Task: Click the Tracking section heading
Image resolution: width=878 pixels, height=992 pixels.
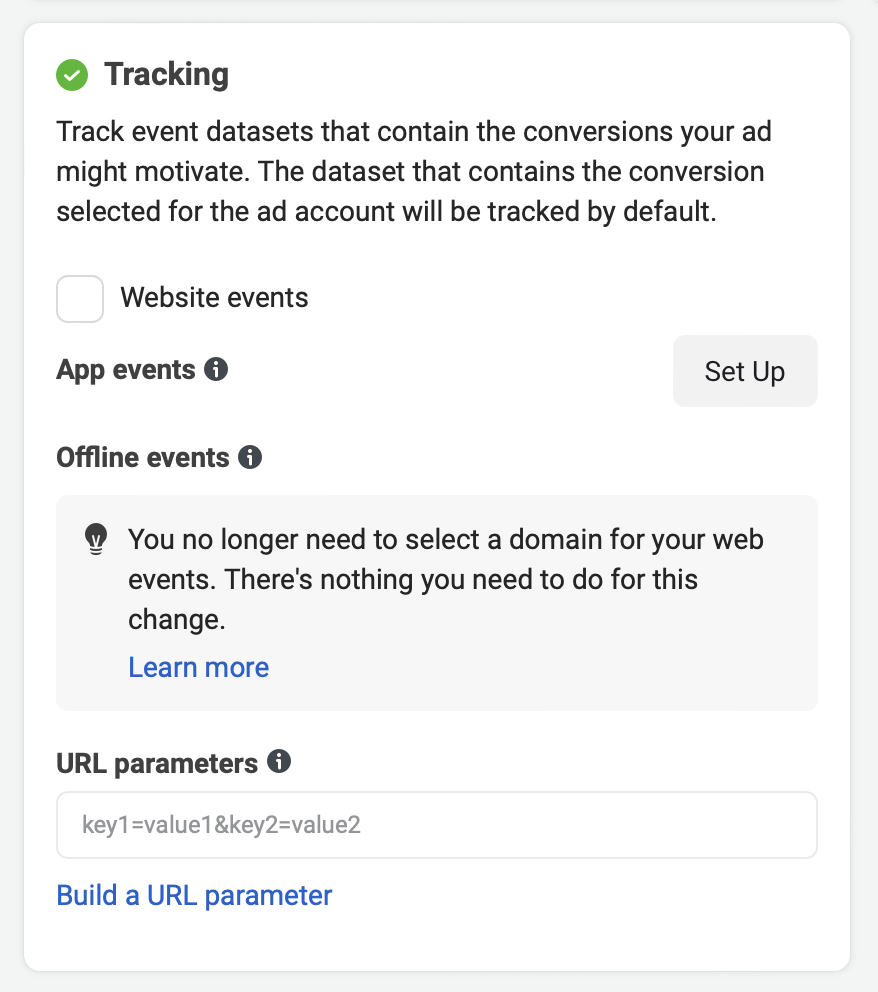Action: 166,75
